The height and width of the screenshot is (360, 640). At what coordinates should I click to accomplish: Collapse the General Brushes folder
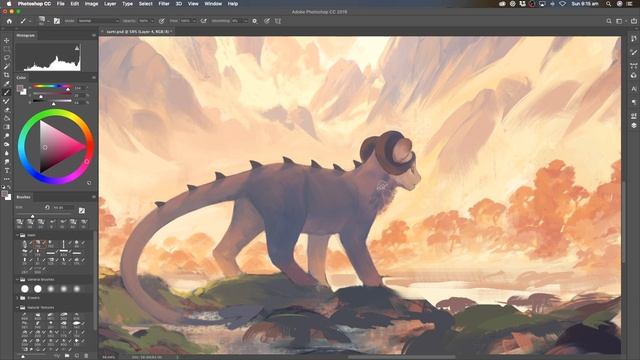tap(18, 280)
